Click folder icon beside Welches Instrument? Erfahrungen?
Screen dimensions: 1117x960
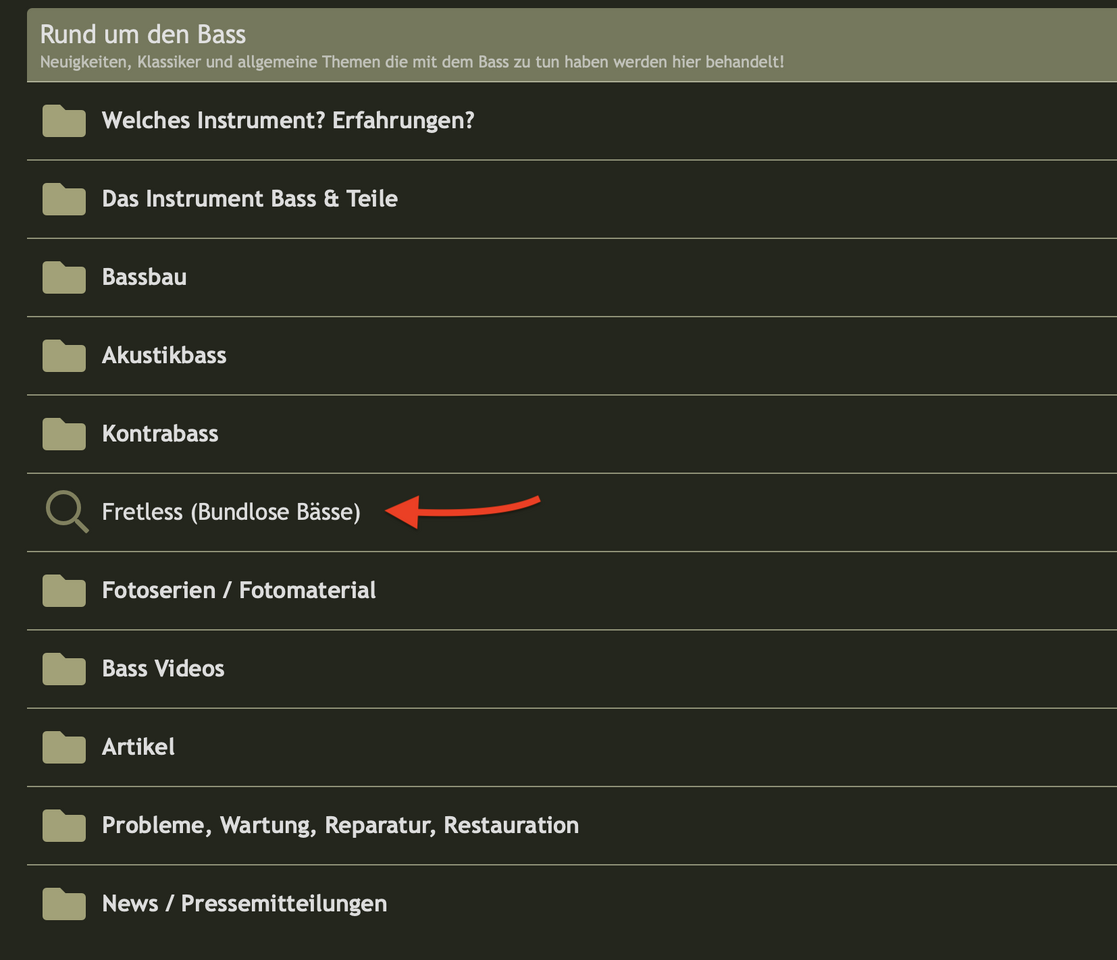[64, 121]
